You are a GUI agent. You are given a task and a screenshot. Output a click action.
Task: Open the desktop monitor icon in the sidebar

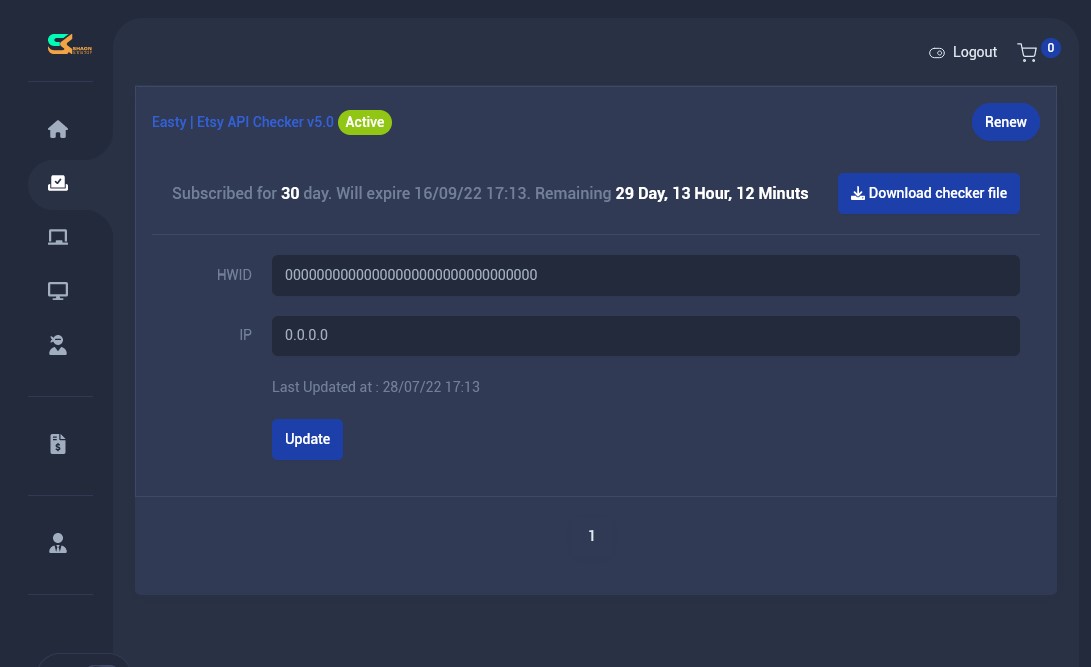click(x=58, y=291)
